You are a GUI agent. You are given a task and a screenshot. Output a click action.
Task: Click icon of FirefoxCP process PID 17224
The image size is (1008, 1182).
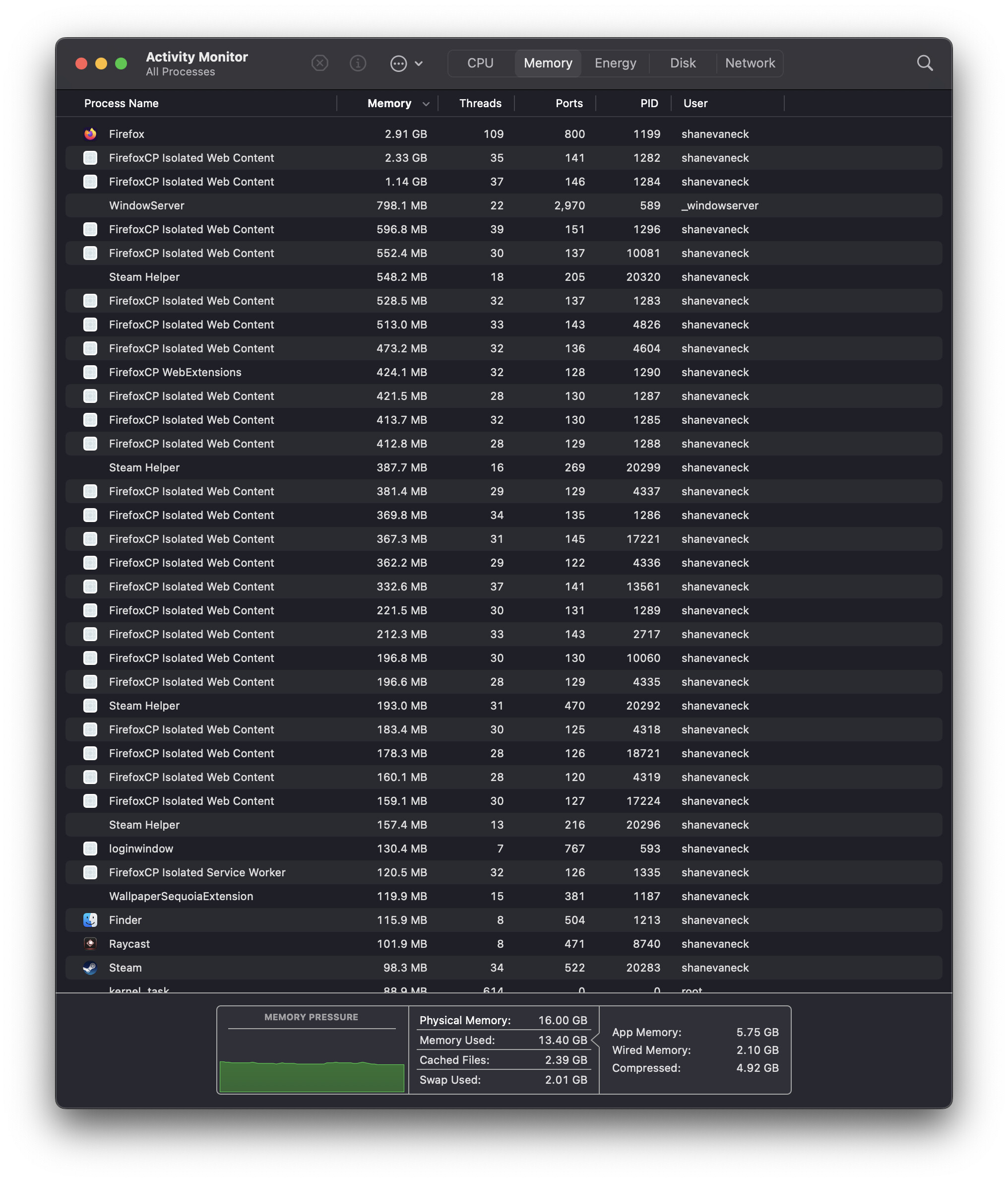click(90, 801)
